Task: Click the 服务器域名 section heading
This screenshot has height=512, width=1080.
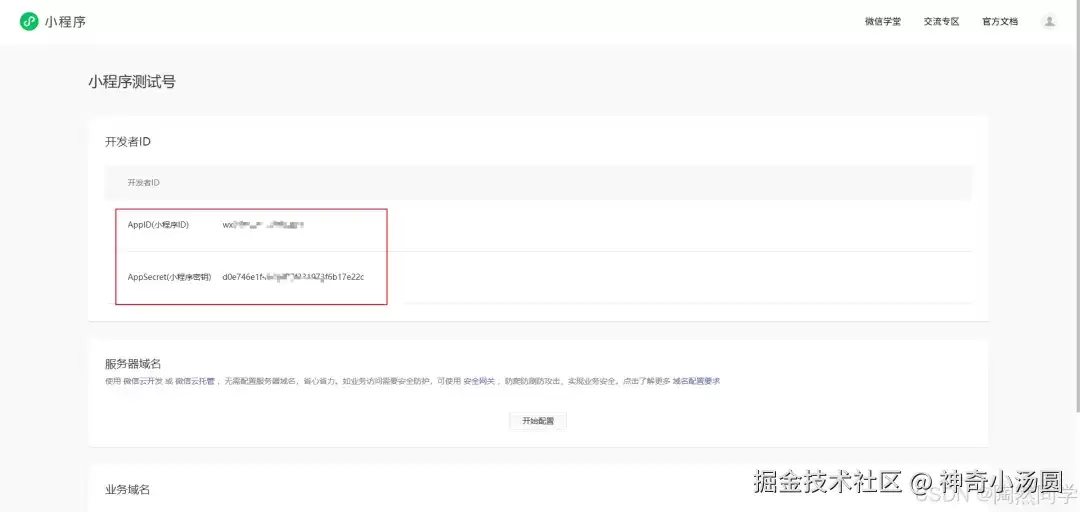Action: click(133, 364)
